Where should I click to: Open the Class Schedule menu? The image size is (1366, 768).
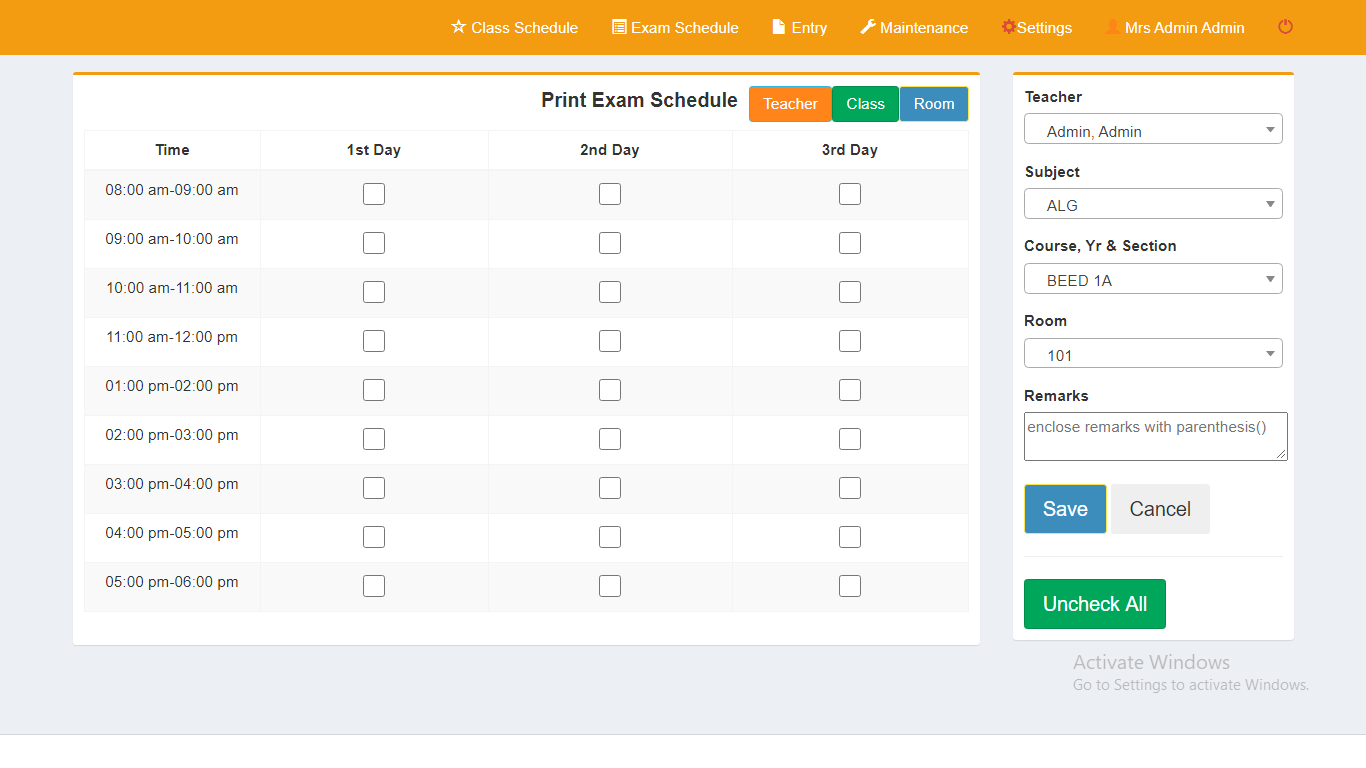click(x=515, y=28)
